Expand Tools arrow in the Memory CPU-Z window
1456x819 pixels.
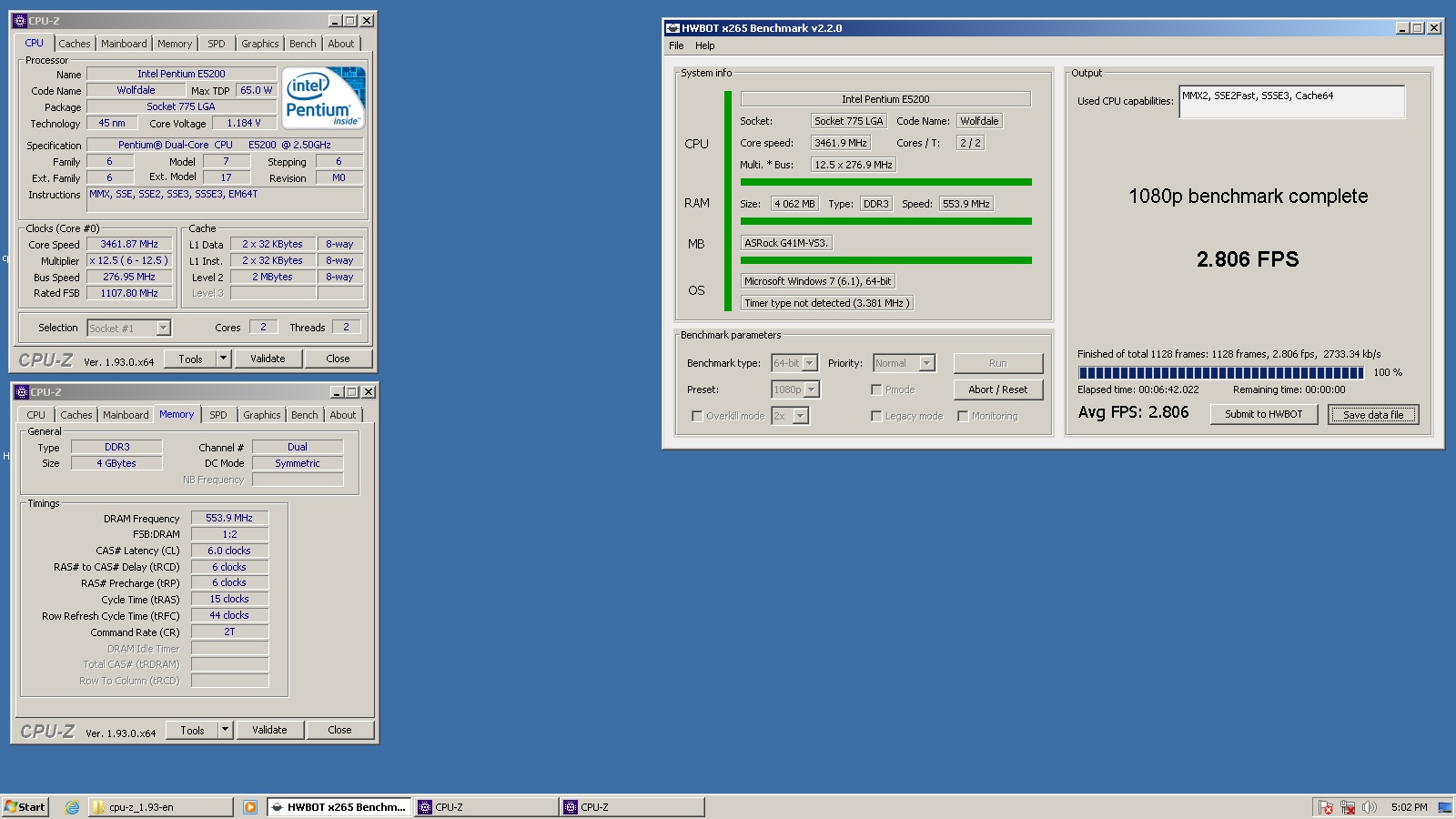pos(225,730)
